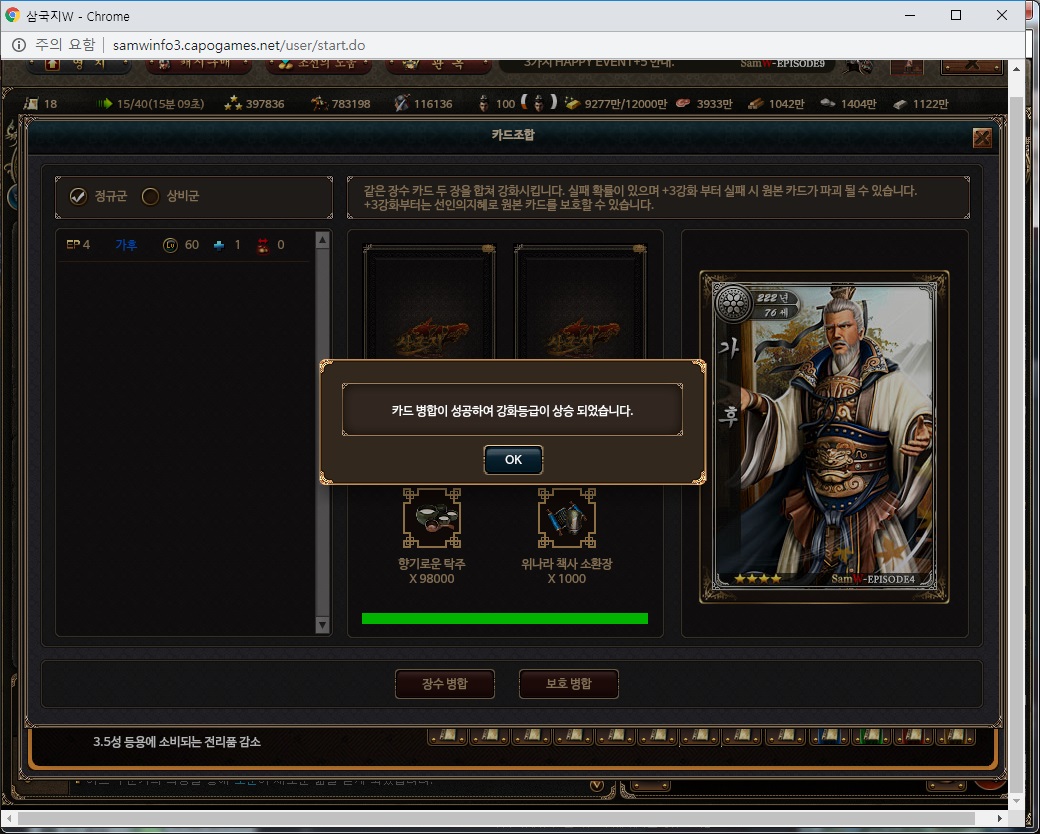Viewport: 1040px width, 834px height.
Task: Click the green merge progress bar
Action: (x=505, y=618)
